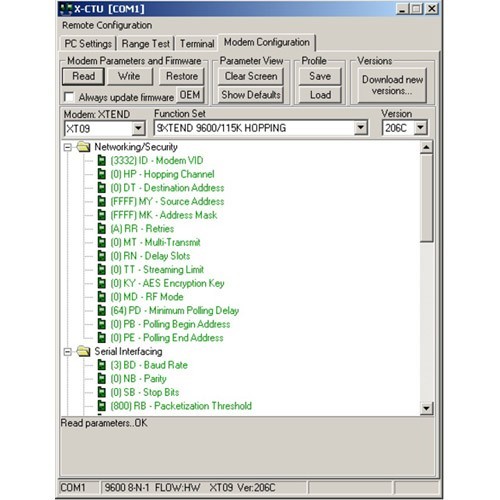Image resolution: width=500 pixels, height=500 pixels.
Task: Click the Networking/Security folder icon
Action: pos(83,147)
